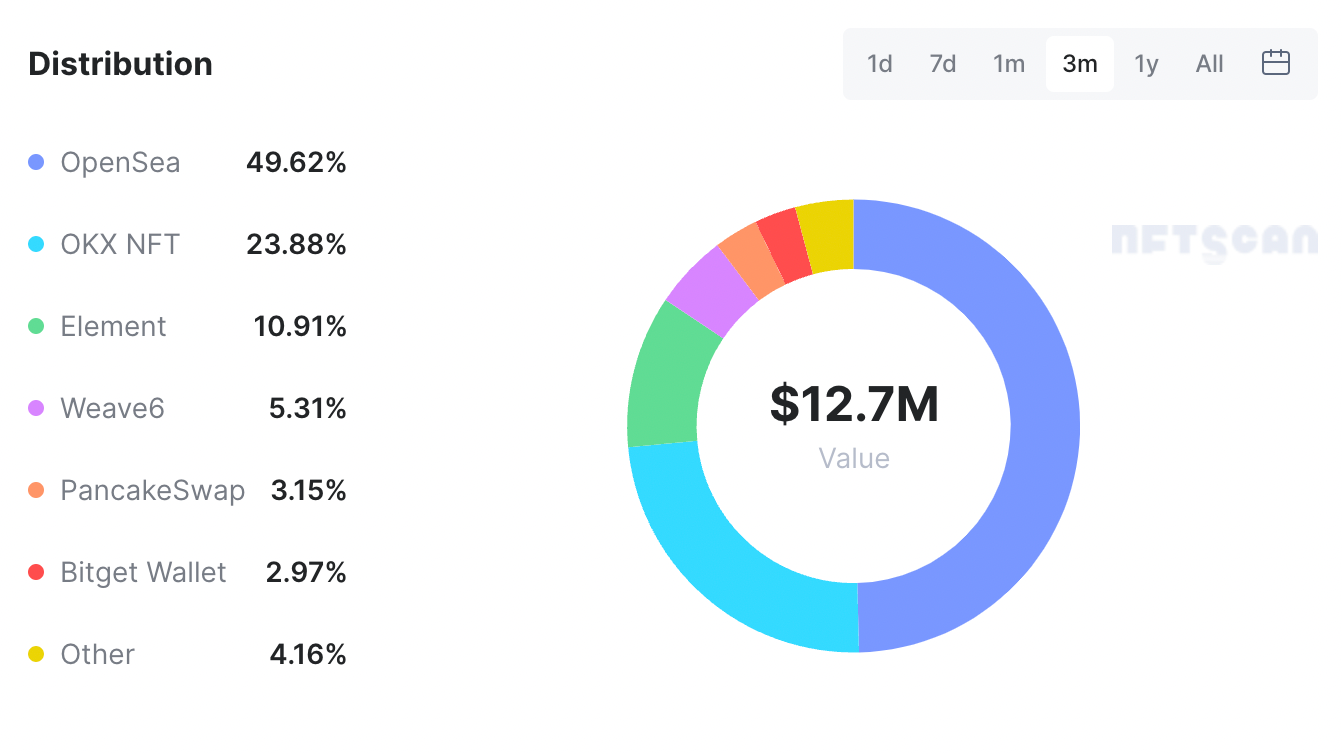Click the $12.7M total value
The image size is (1342, 754).
854,404
